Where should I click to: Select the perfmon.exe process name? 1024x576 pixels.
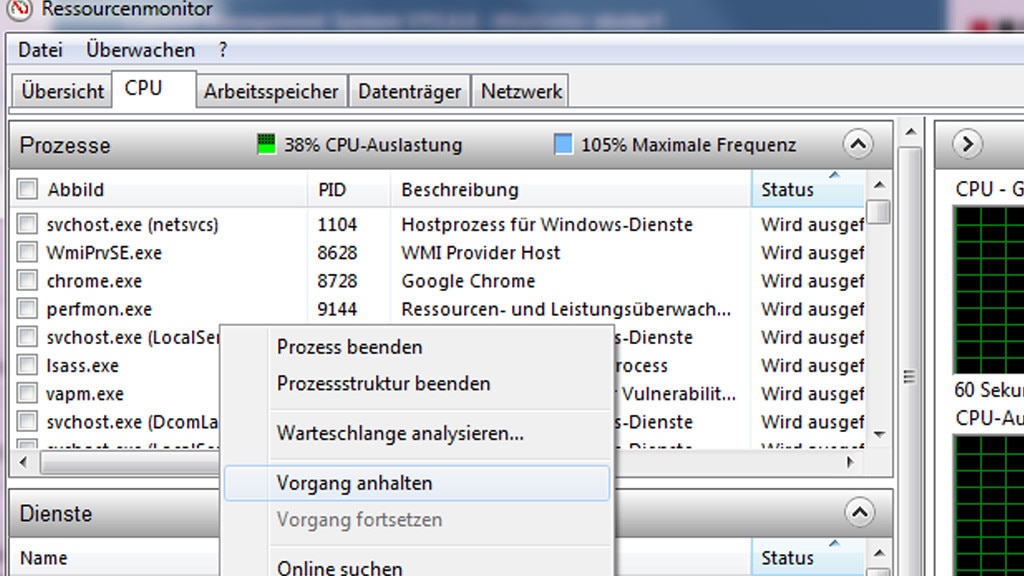tap(99, 309)
